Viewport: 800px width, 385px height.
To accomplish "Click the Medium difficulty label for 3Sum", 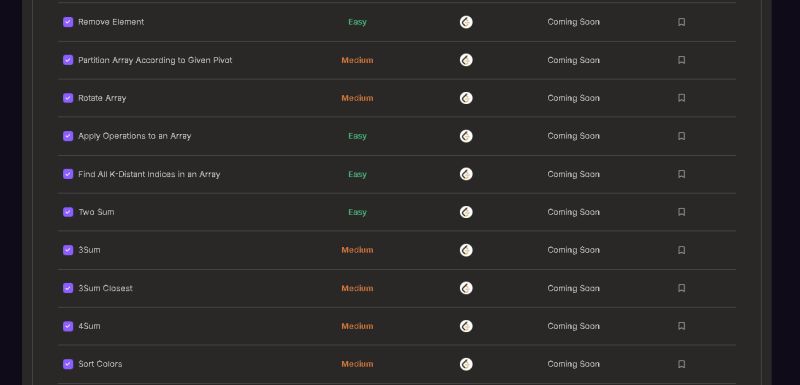I will tap(357, 250).
